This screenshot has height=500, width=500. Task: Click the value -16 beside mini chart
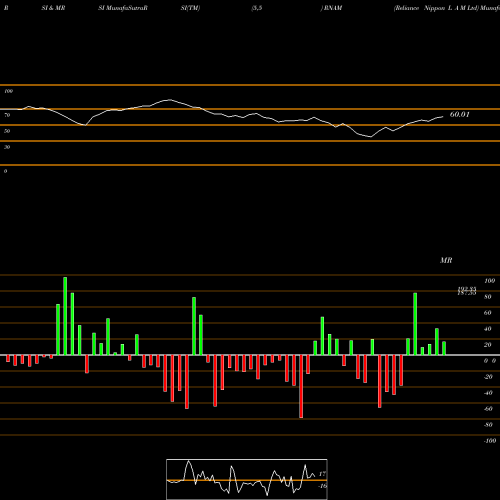click(x=322, y=486)
